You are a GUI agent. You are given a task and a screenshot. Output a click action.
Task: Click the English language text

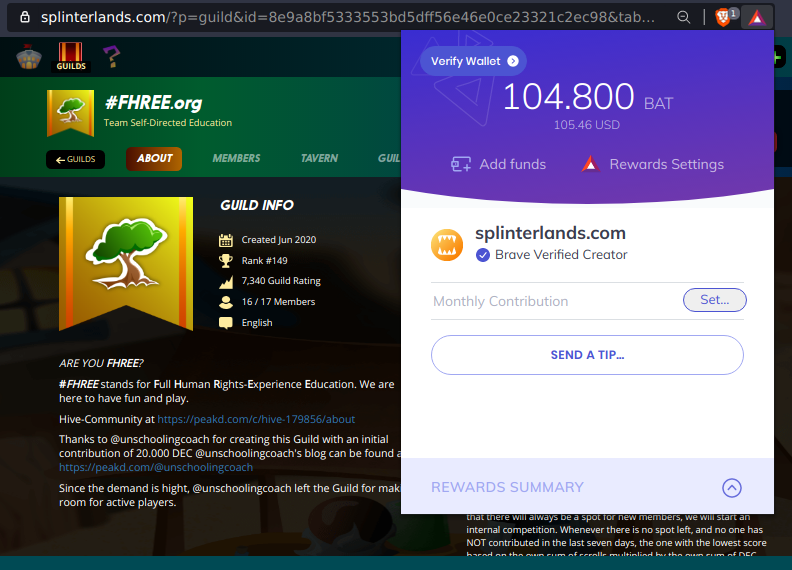pos(257,323)
